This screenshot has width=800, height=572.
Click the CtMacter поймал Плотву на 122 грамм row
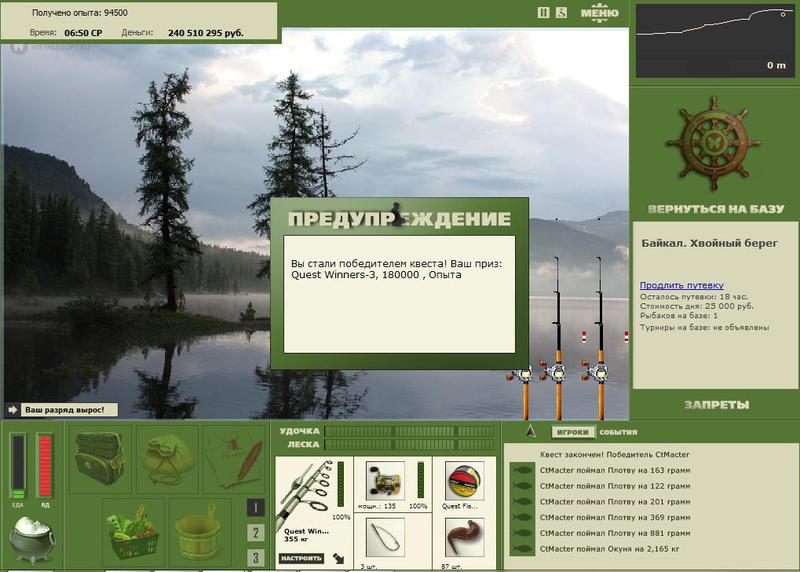(x=615, y=486)
